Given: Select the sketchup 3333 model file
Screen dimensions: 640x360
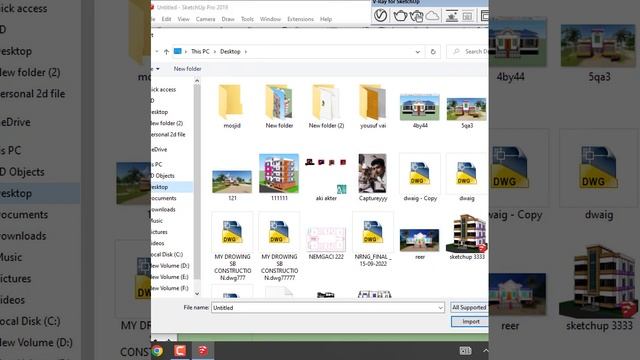Looking at the screenshot, I should (x=467, y=237).
